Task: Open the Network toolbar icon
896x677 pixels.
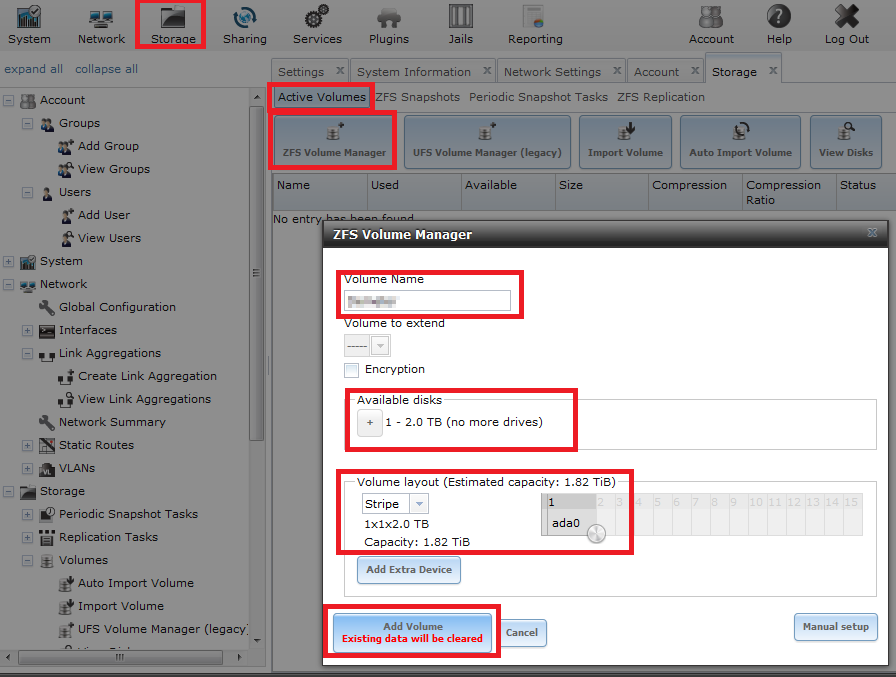Action: pyautogui.click(x=101, y=25)
